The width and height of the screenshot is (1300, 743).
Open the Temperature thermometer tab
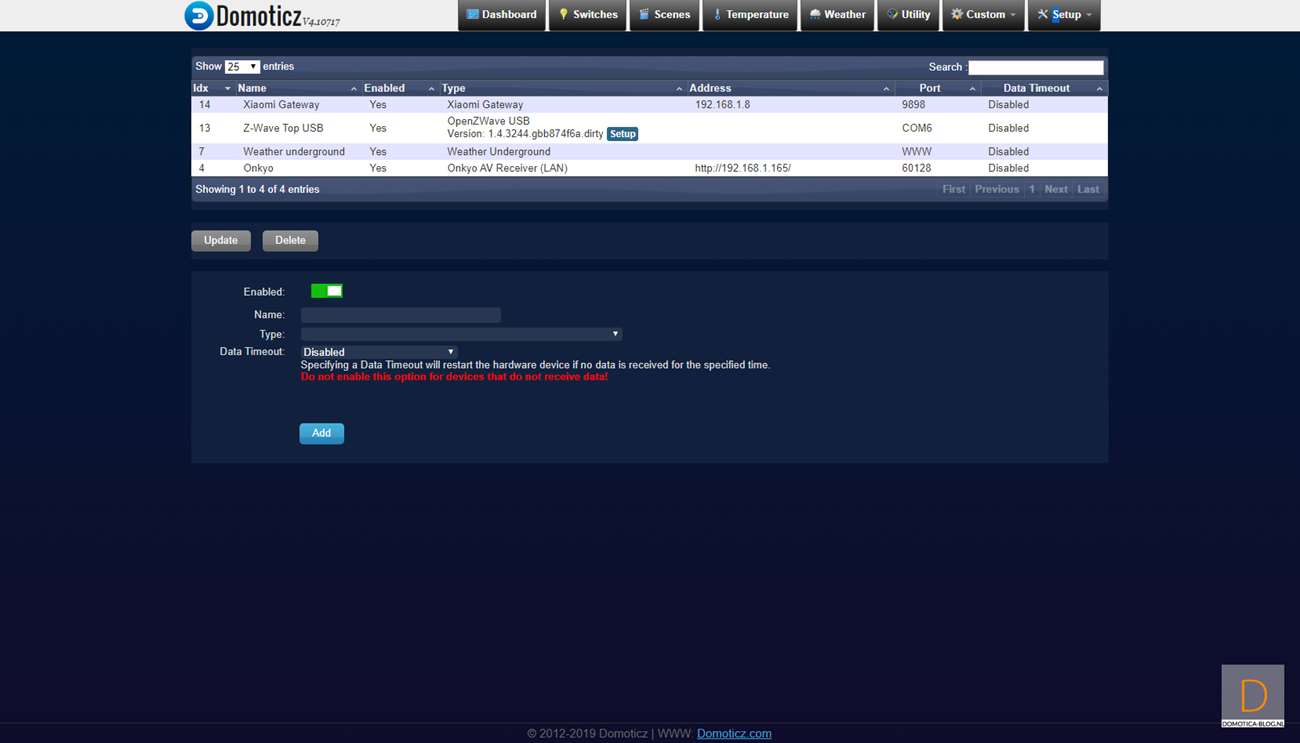point(750,15)
